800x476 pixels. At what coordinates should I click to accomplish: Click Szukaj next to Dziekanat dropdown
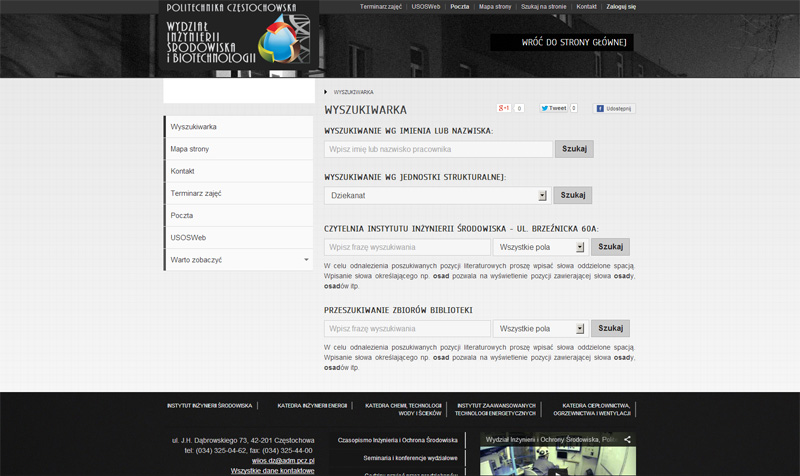coord(572,195)
